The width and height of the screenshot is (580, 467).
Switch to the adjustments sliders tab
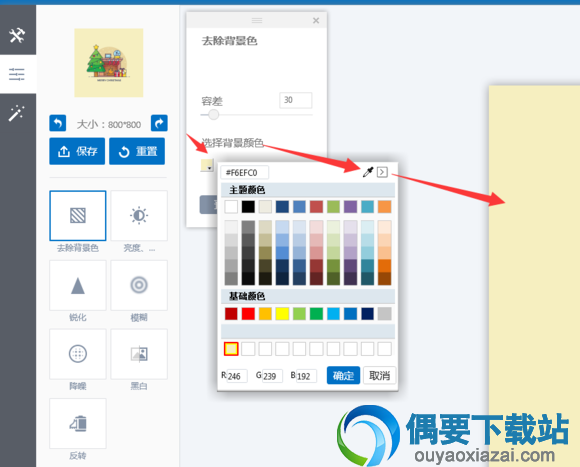pyautogui.click(x=17, y=74)
